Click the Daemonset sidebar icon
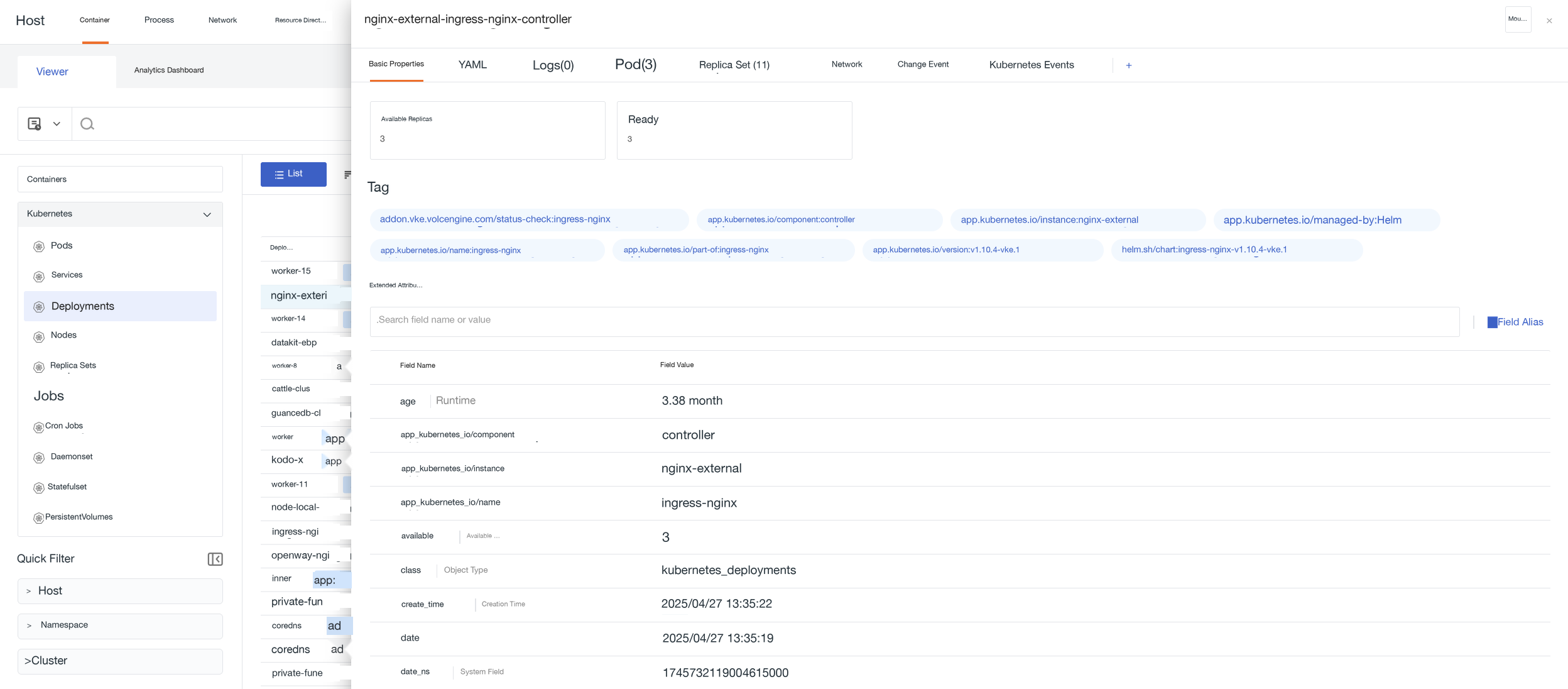 click(x=39, y=457)
